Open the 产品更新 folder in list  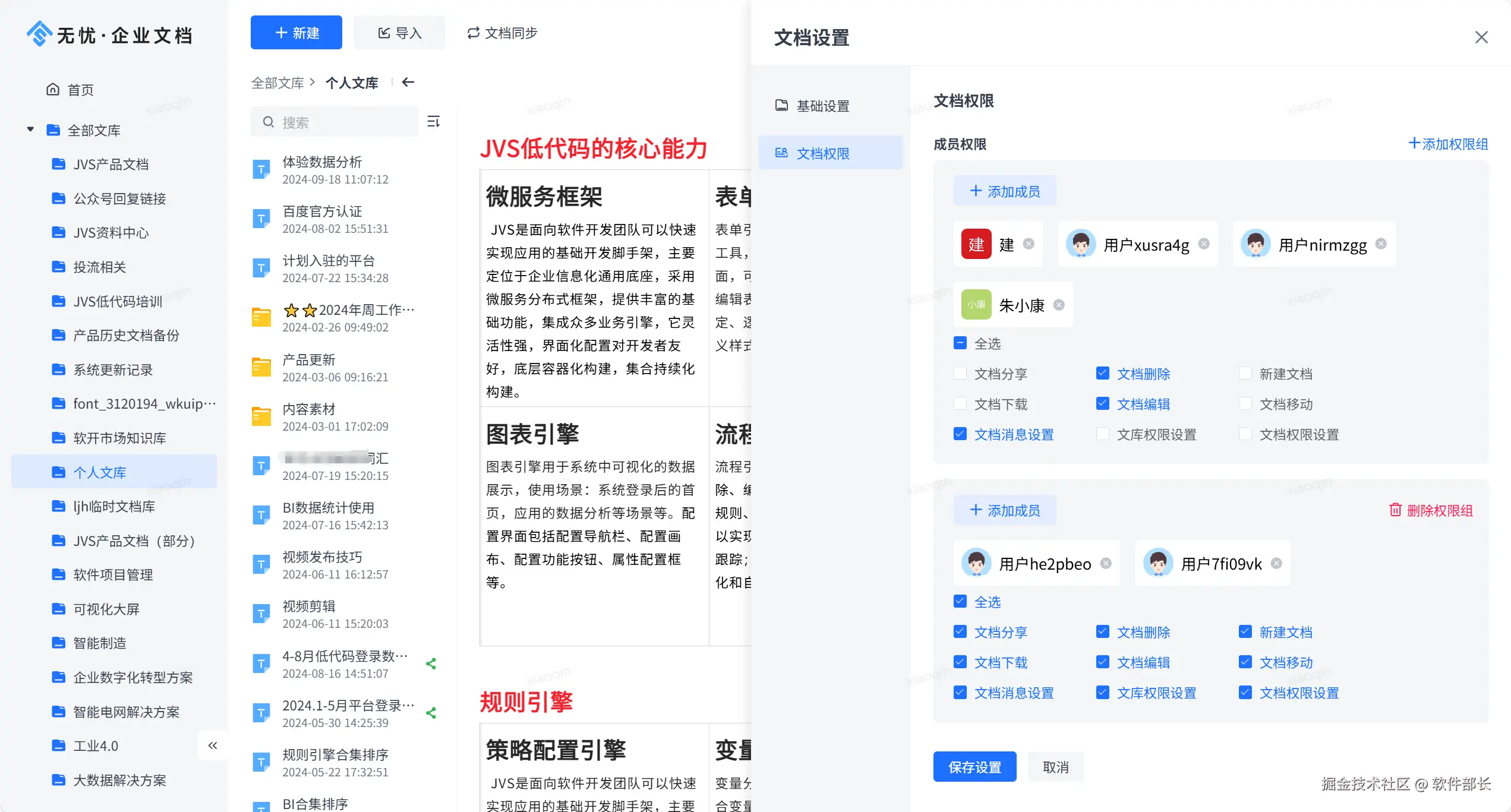tap(308, 360)
